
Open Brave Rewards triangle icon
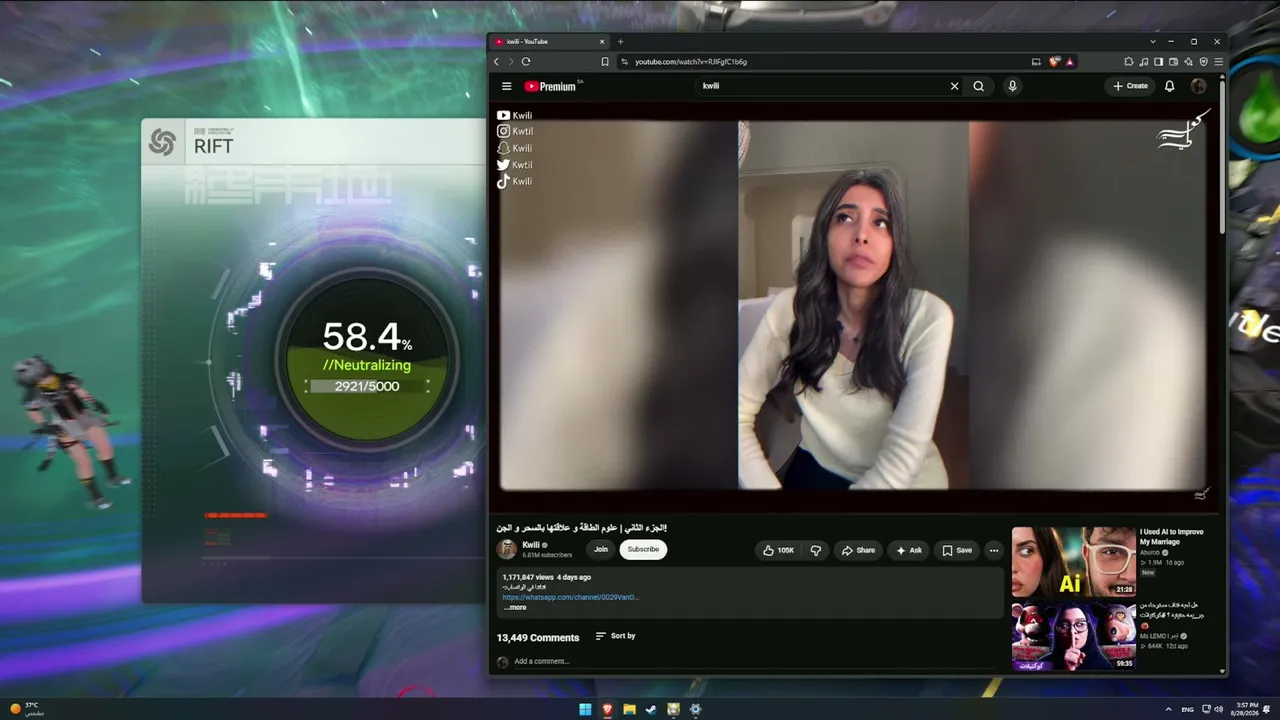(x=1069, y=62)
